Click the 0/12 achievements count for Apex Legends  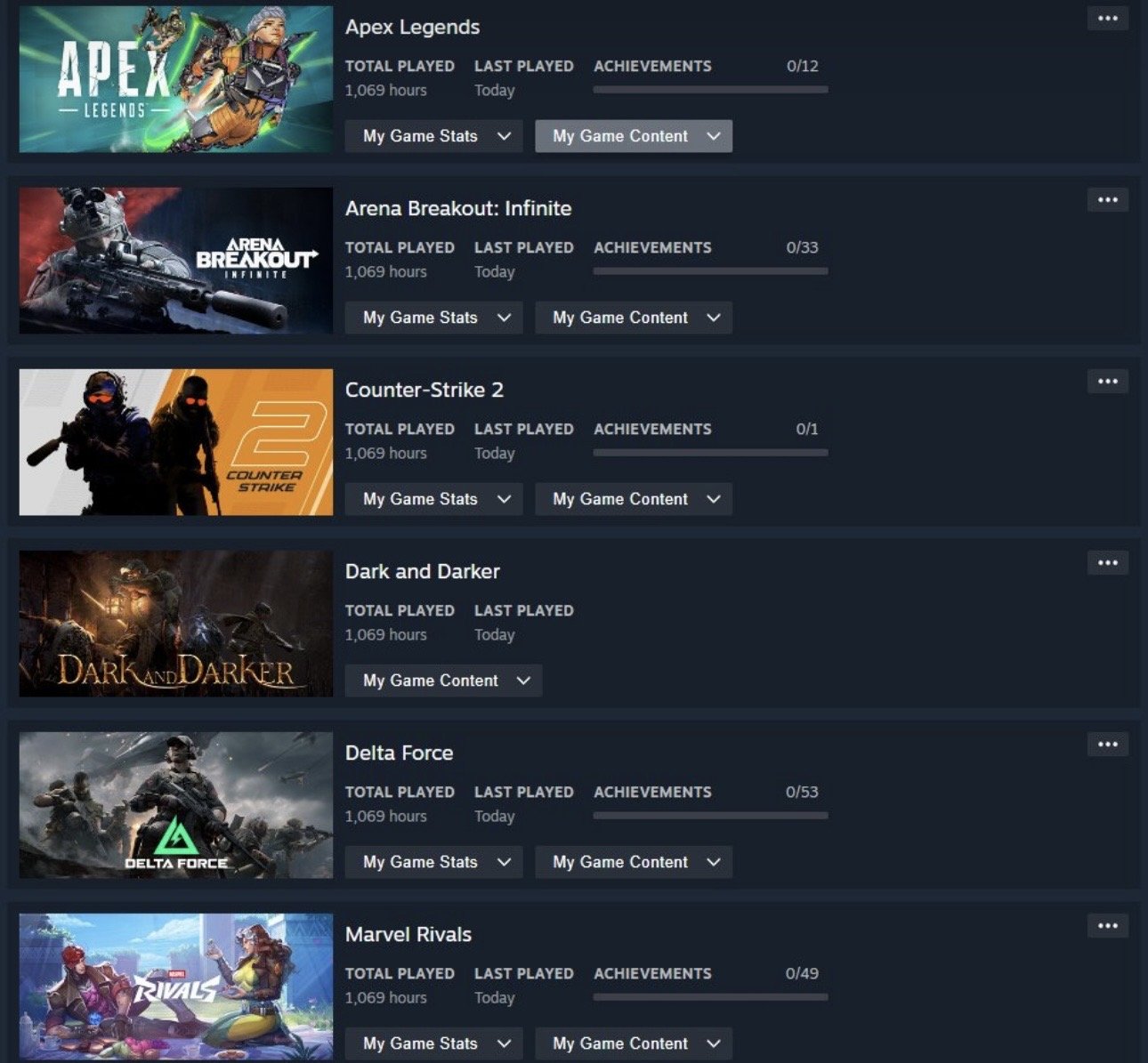coord(803,66)
